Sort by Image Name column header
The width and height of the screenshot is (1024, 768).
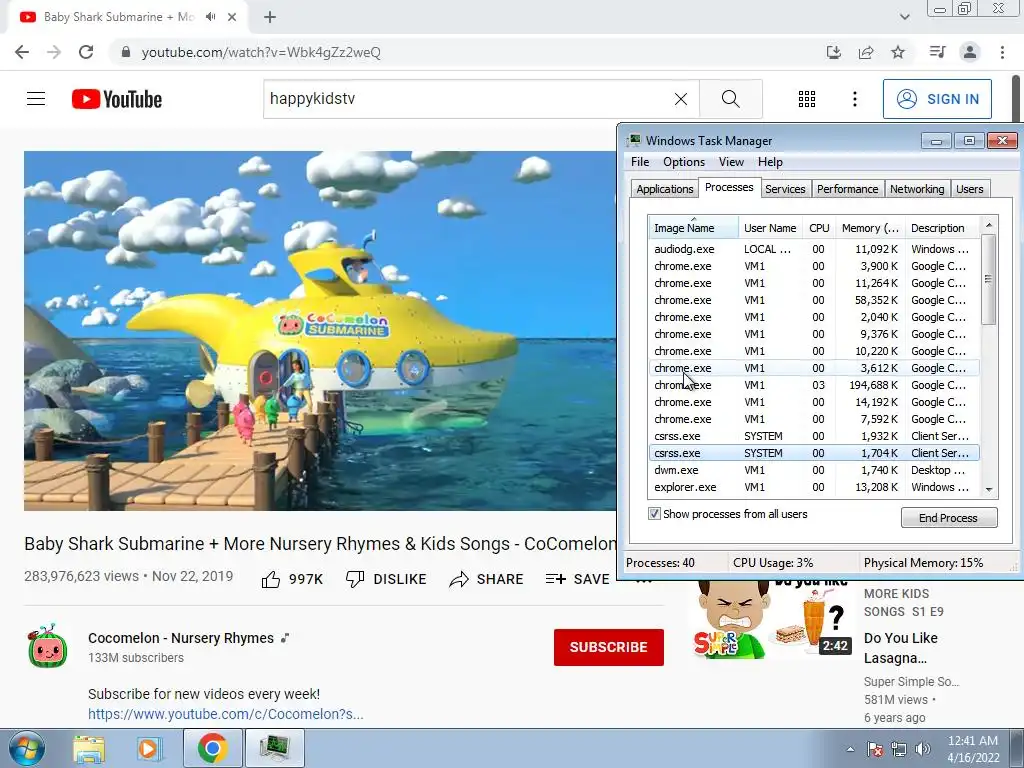click(x=693, y=228)
